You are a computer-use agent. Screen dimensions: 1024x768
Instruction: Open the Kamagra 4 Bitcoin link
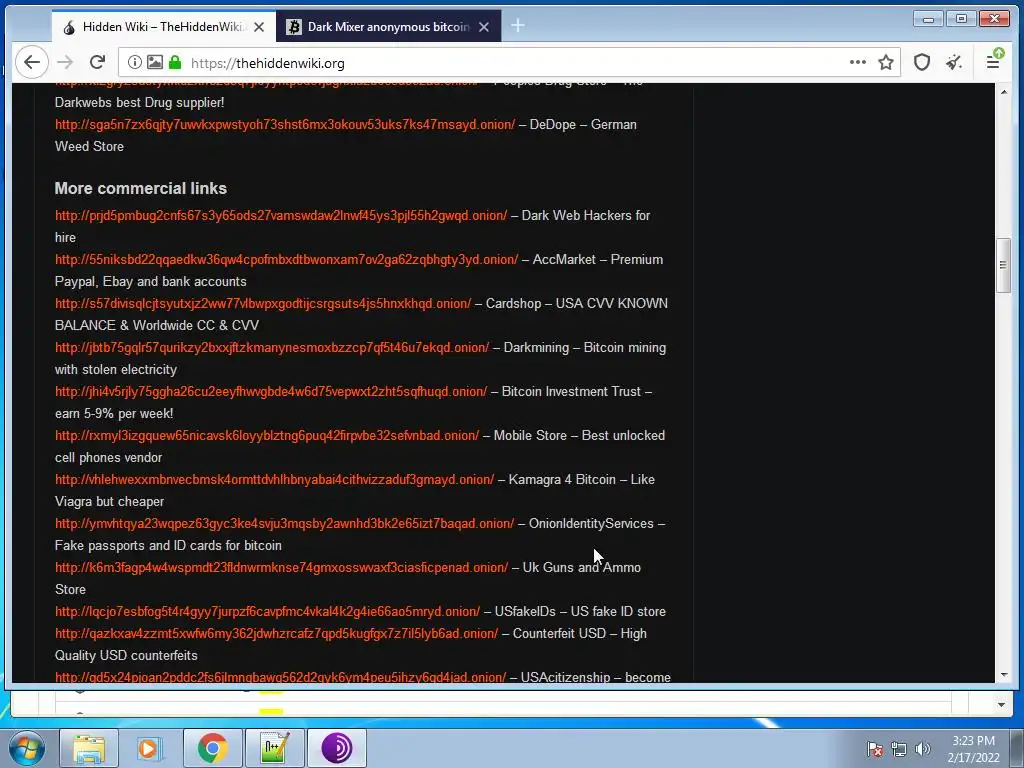tap(274, 479)
